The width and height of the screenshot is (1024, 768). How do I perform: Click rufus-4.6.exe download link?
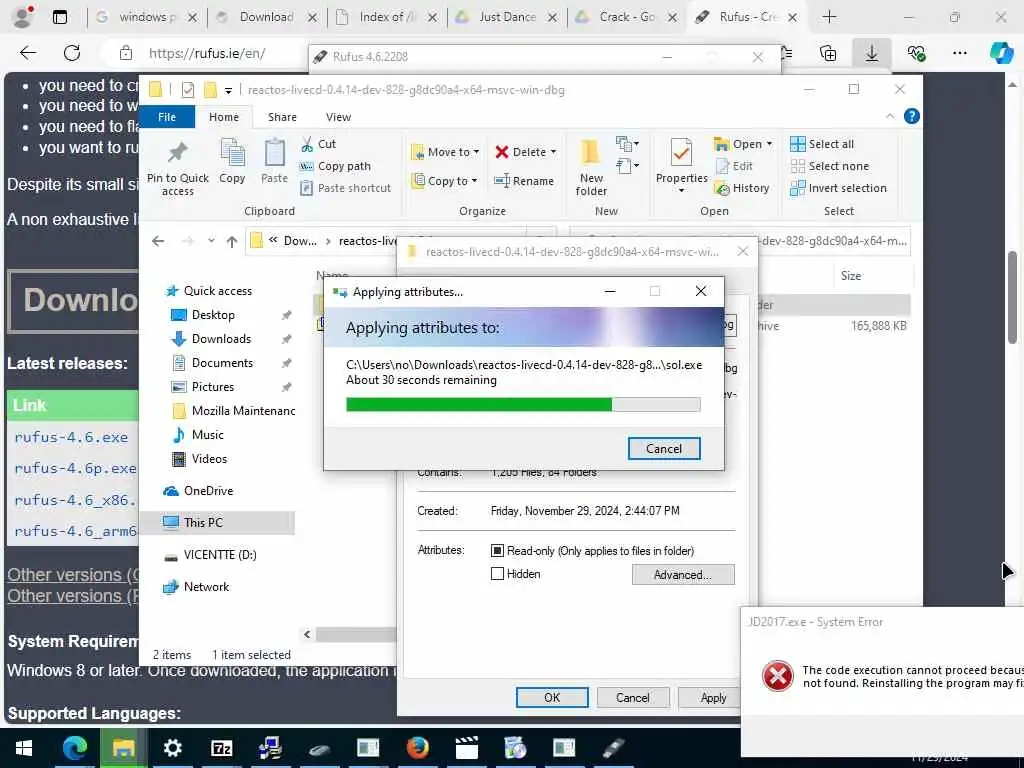click(71, 438)
